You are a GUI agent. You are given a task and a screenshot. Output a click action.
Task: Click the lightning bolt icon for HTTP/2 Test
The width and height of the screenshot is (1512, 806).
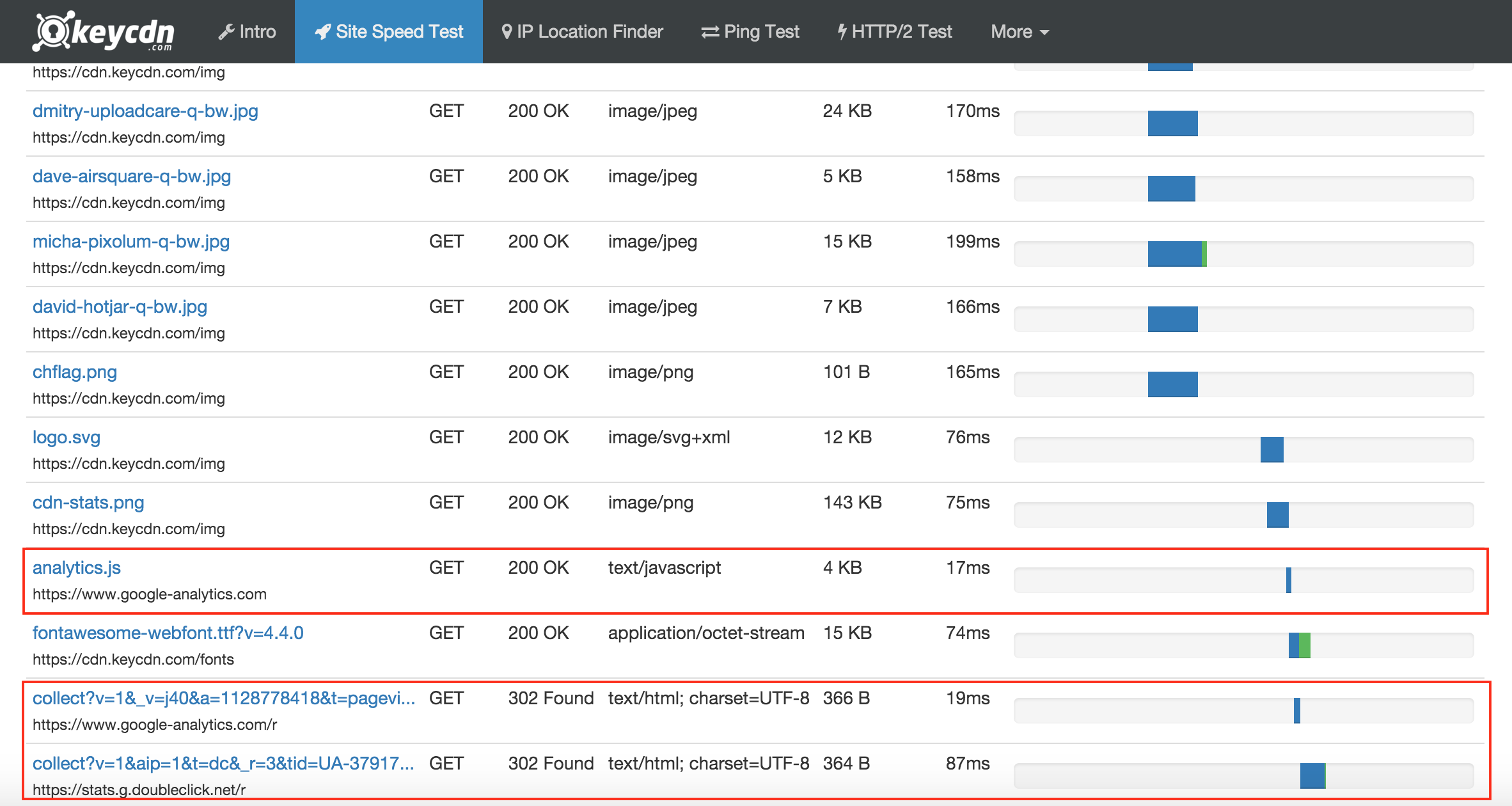pos(842,32)
